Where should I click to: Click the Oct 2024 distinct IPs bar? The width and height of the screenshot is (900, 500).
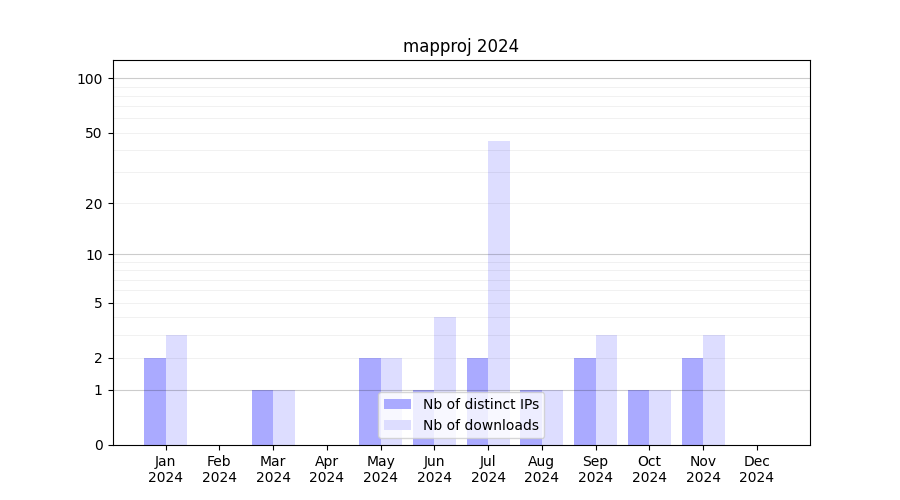tap(638, 417)
